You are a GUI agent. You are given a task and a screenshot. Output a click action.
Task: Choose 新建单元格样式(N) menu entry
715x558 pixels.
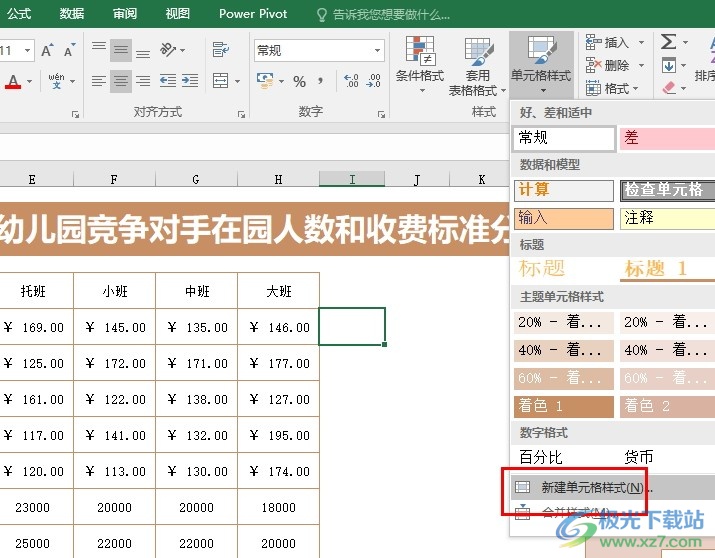pos(612,487)
